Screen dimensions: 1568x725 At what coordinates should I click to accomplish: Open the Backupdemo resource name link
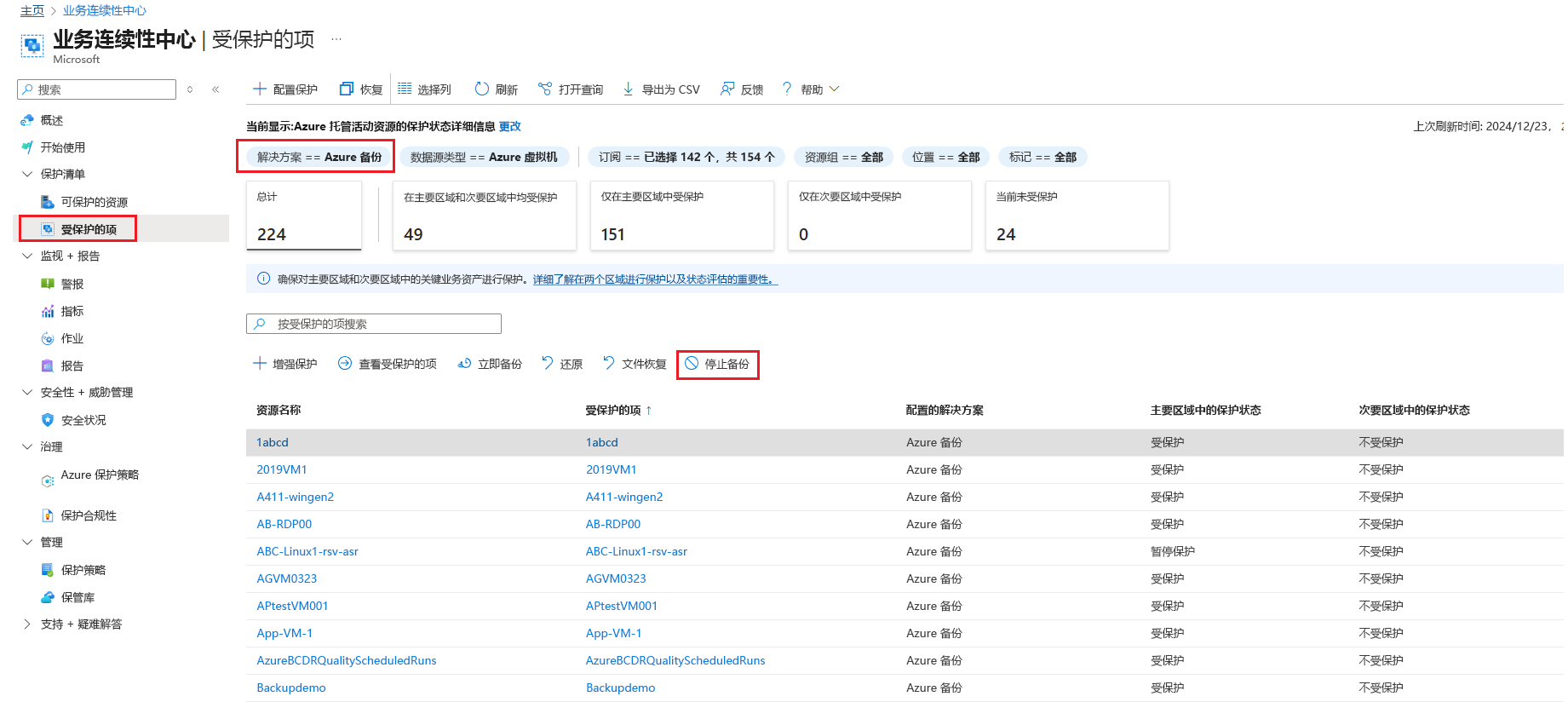tap(291, 688)
